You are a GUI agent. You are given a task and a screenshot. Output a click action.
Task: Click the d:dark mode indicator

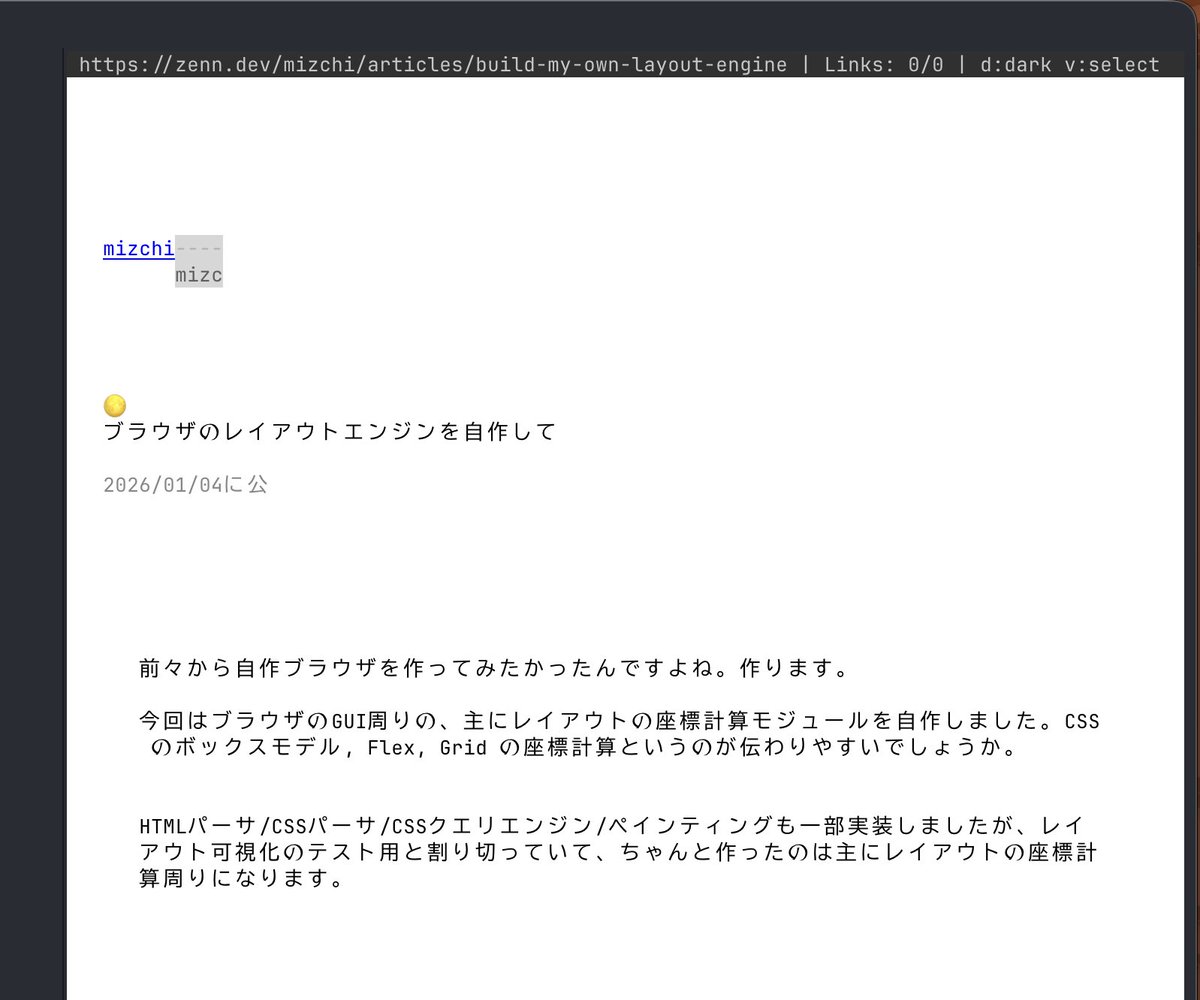(1017, 65)
